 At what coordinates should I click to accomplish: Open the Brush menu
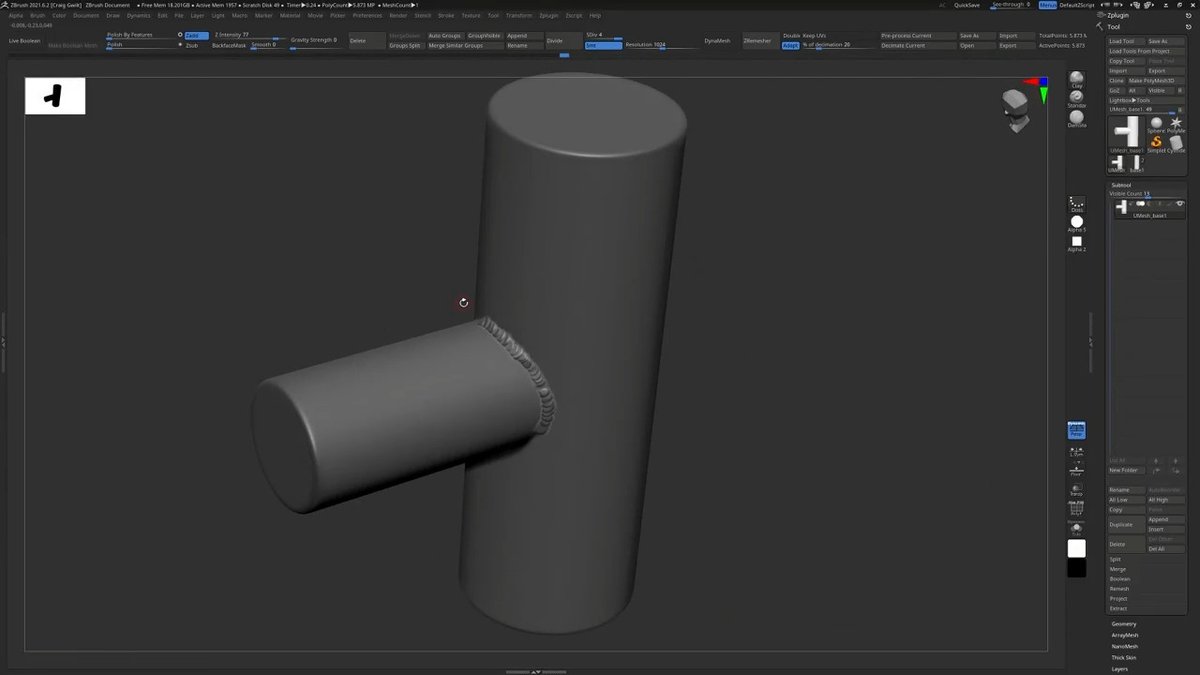pos(38,16)
